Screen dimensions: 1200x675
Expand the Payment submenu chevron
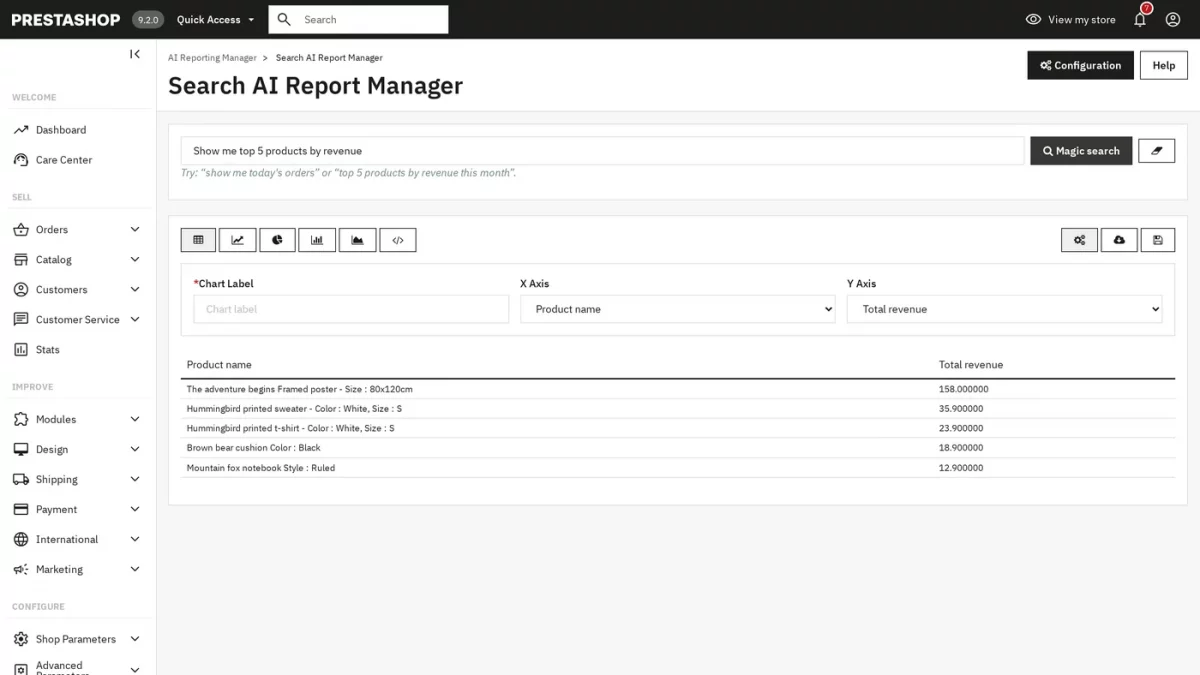point(135,510)
